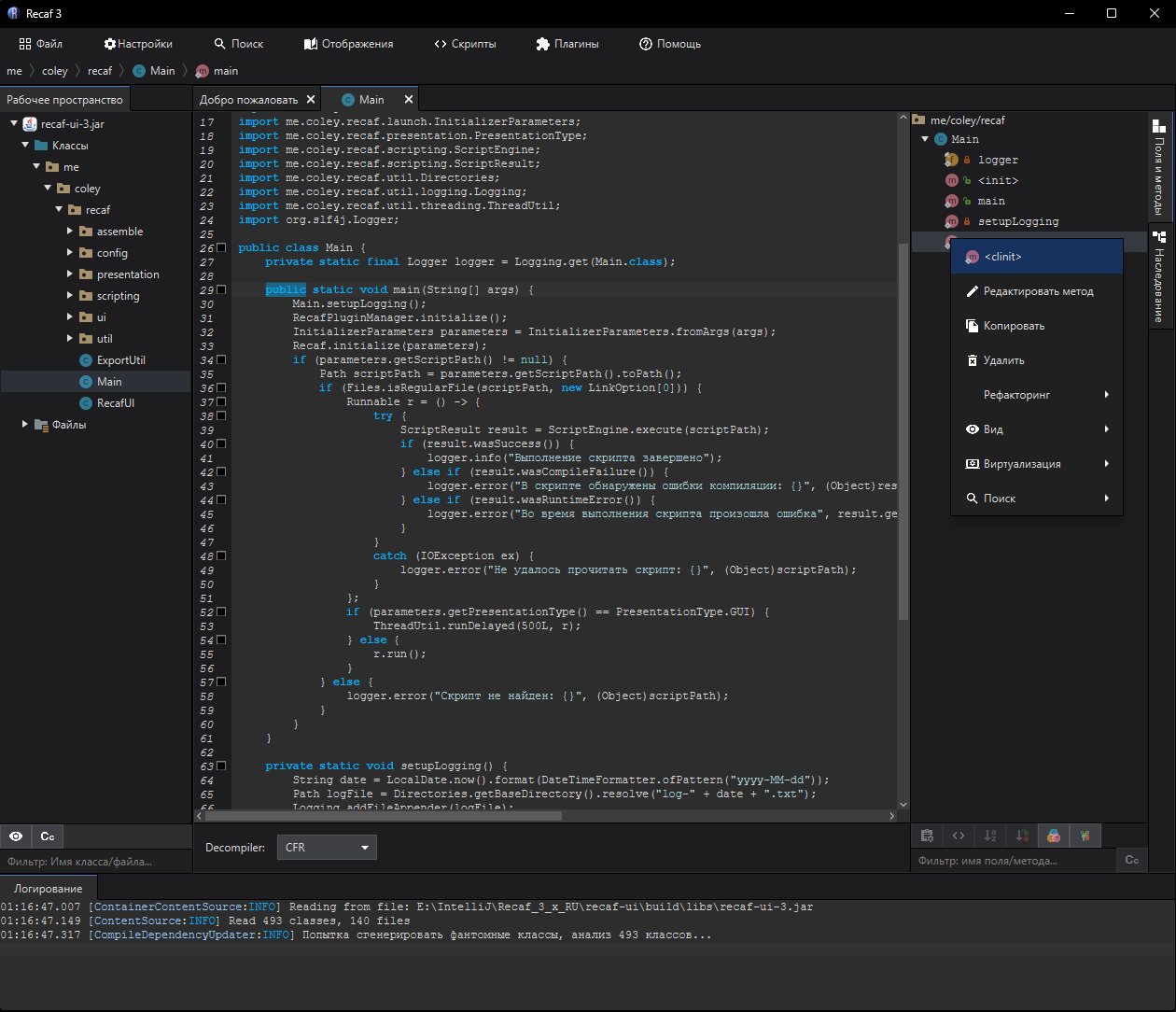This screenshot has width=1176, height=1012.
Task: Click the logger field icon in outline
Action: (x=951, y=160)
